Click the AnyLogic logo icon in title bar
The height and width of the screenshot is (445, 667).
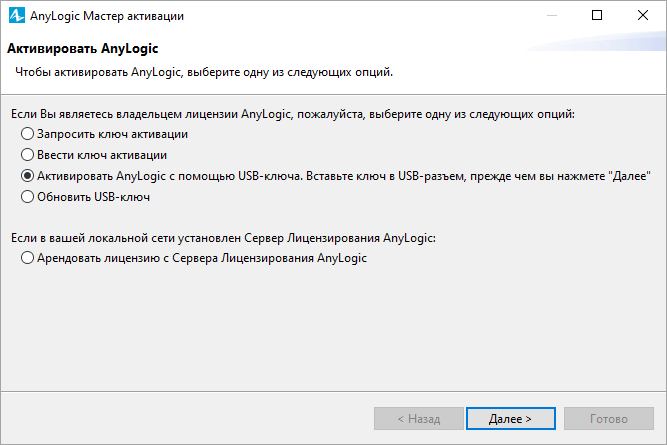coord(17,15)
